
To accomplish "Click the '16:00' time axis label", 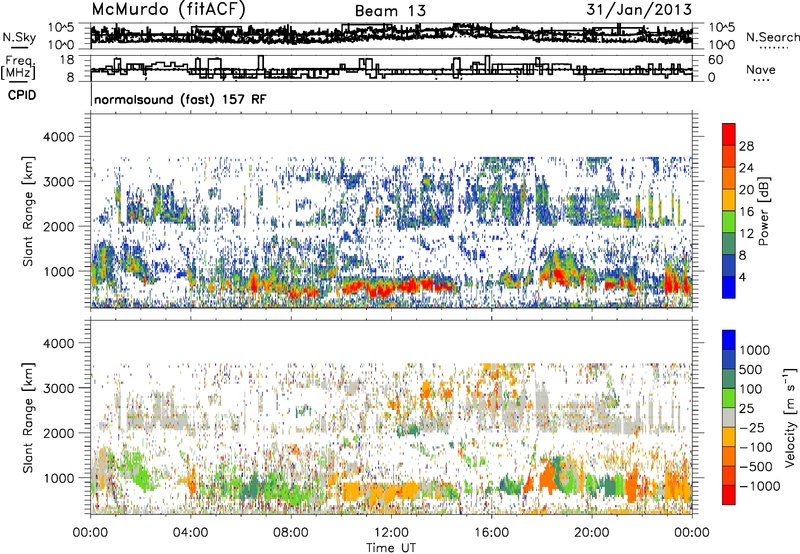I will pyautogui.click(x=491, y=533).
